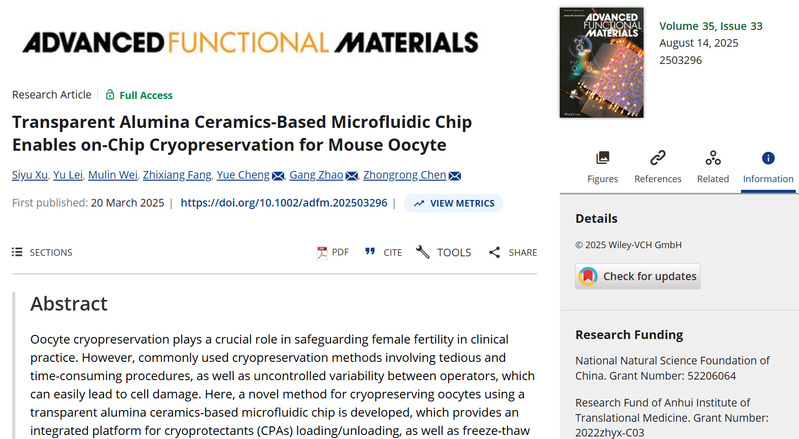Email Gang Zhao via envelope icon
The height and width of the screenshot is (439, 799).
pos(351,176)
